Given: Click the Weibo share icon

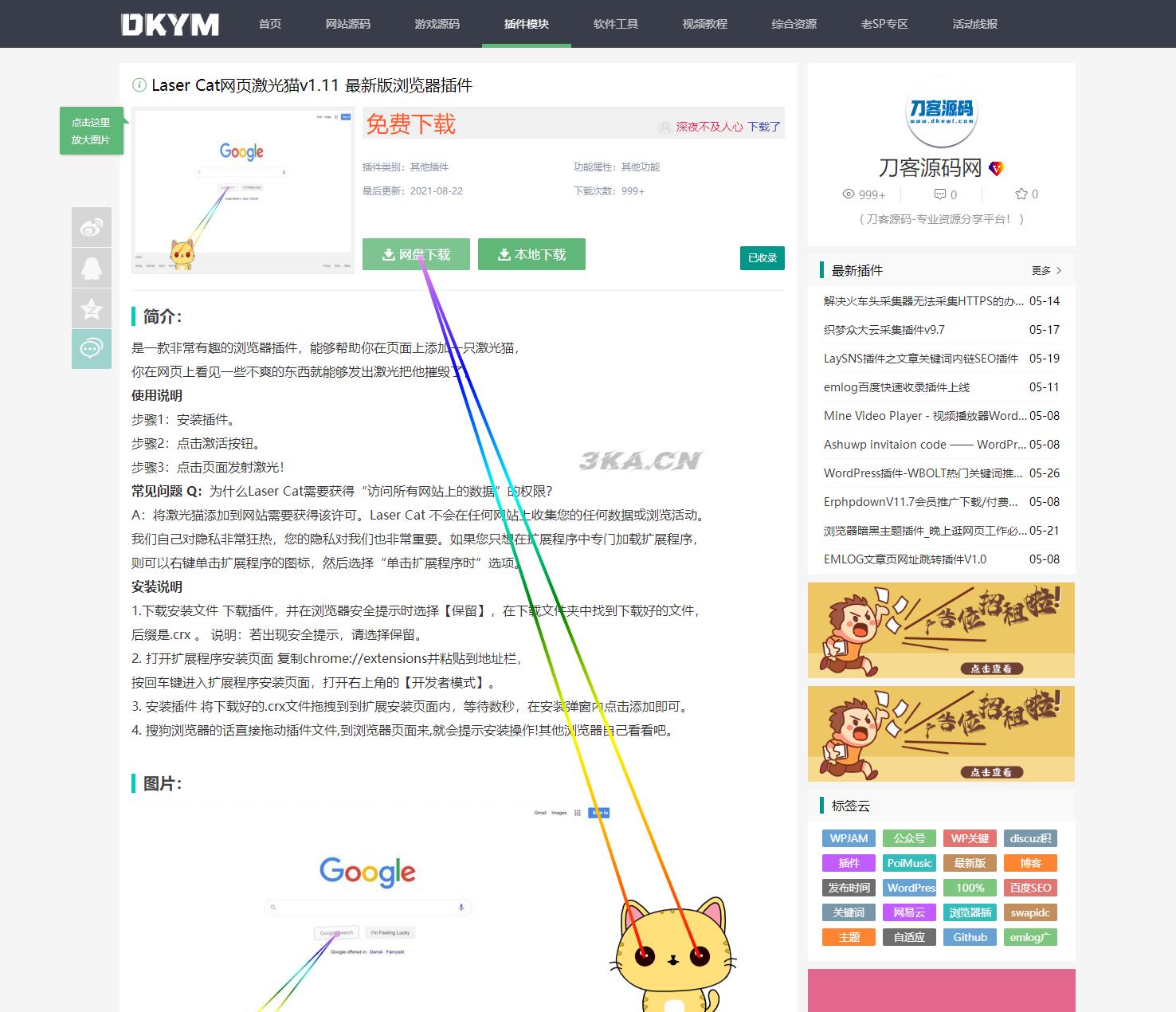Looking at the screenshot, I should coord(92,228).
